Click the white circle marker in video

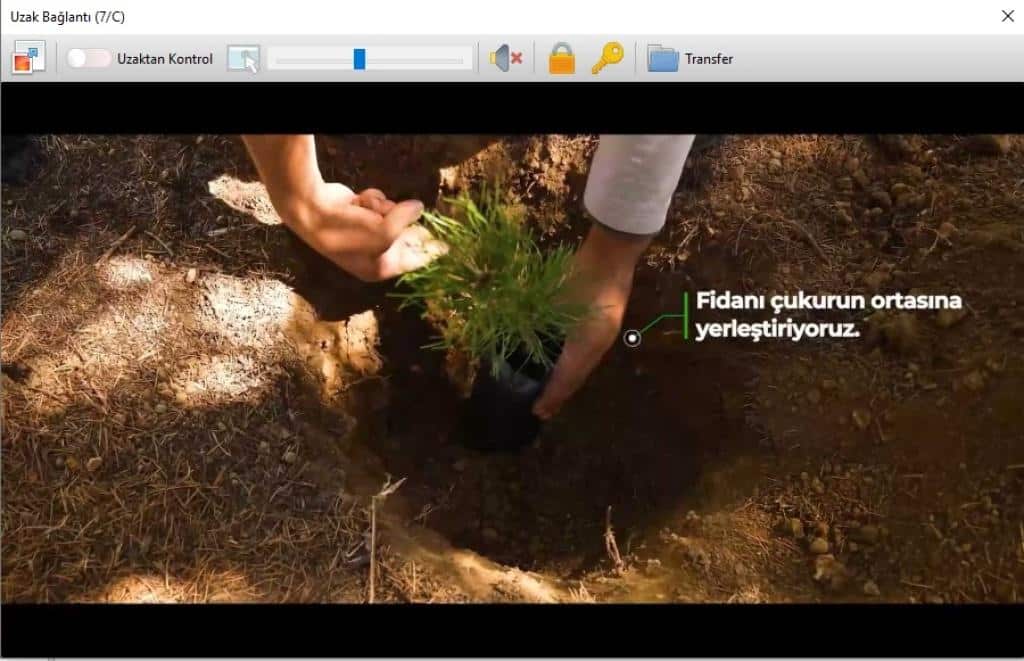pos(632,338)
